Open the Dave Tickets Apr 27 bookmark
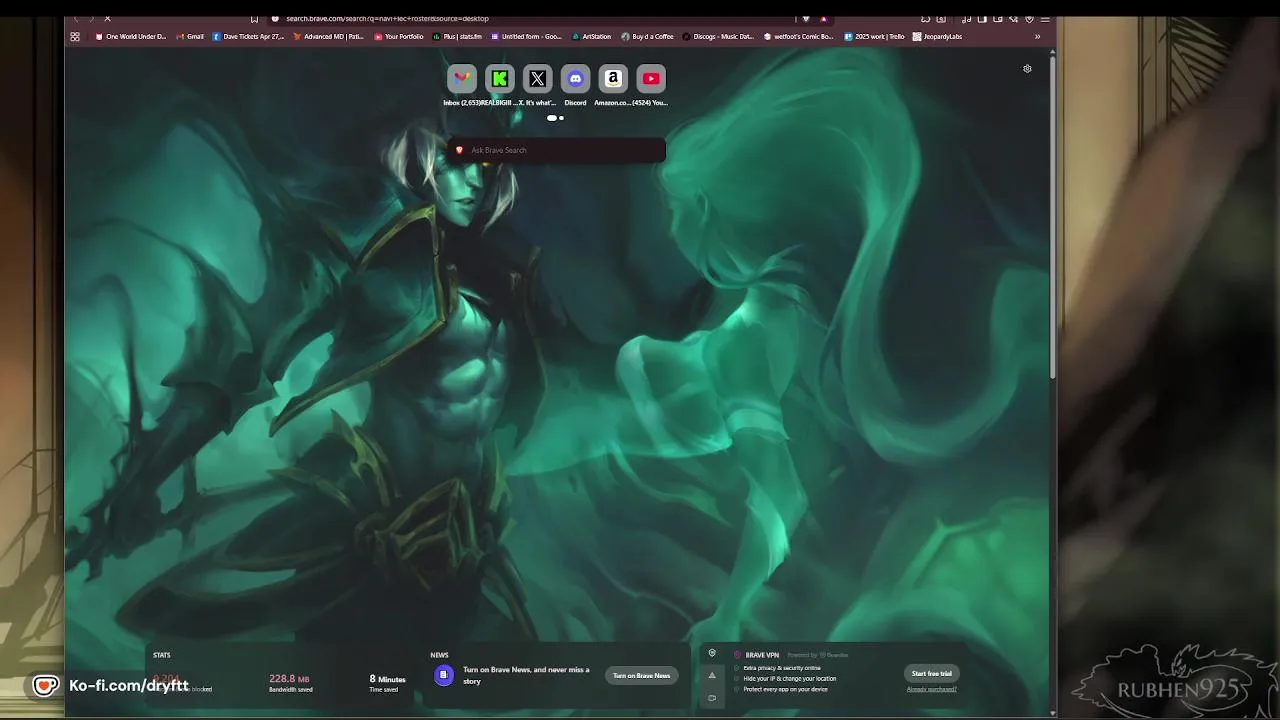The height and width of the screenshot is (720, 1280). [249, 37]
